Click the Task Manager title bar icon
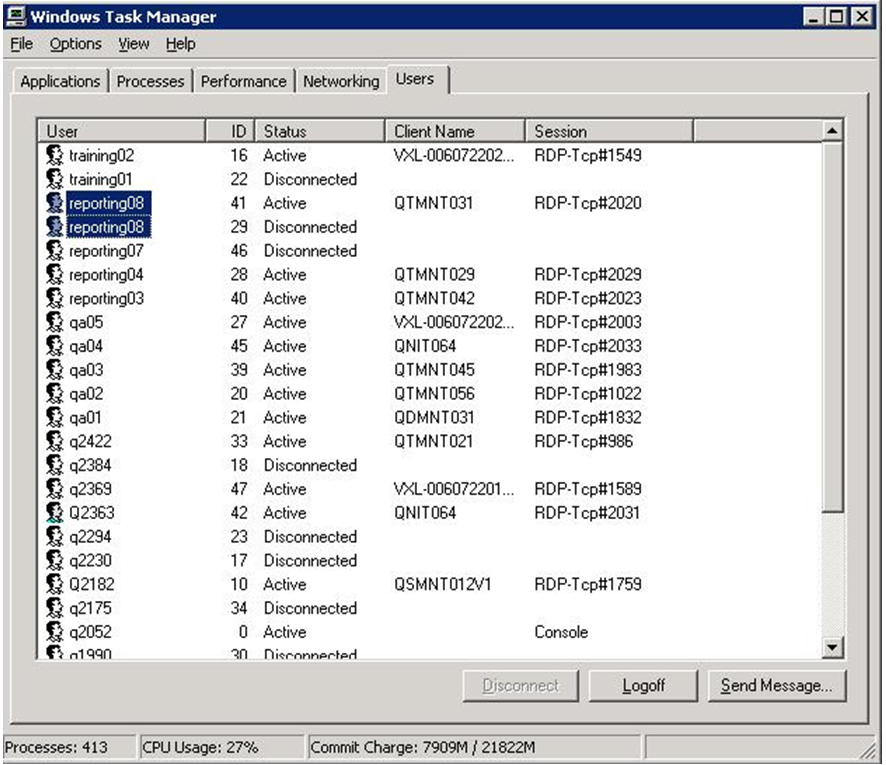This screenshot has width=886, height=765. (x=16, y=16)
